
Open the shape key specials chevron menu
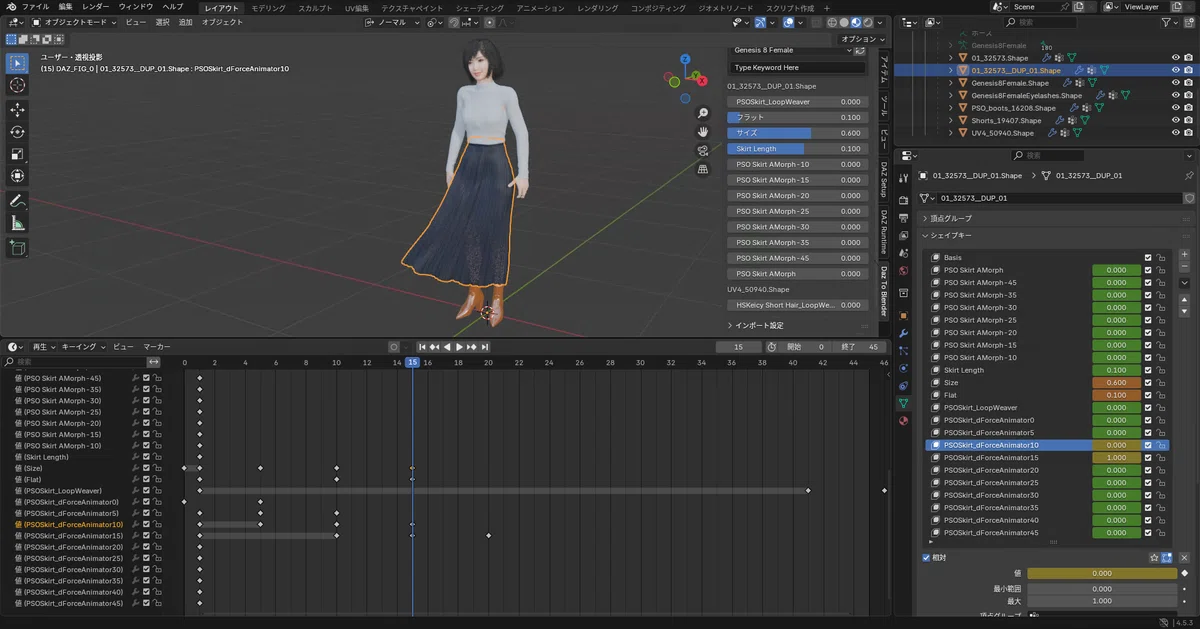tap(1185, 285)
